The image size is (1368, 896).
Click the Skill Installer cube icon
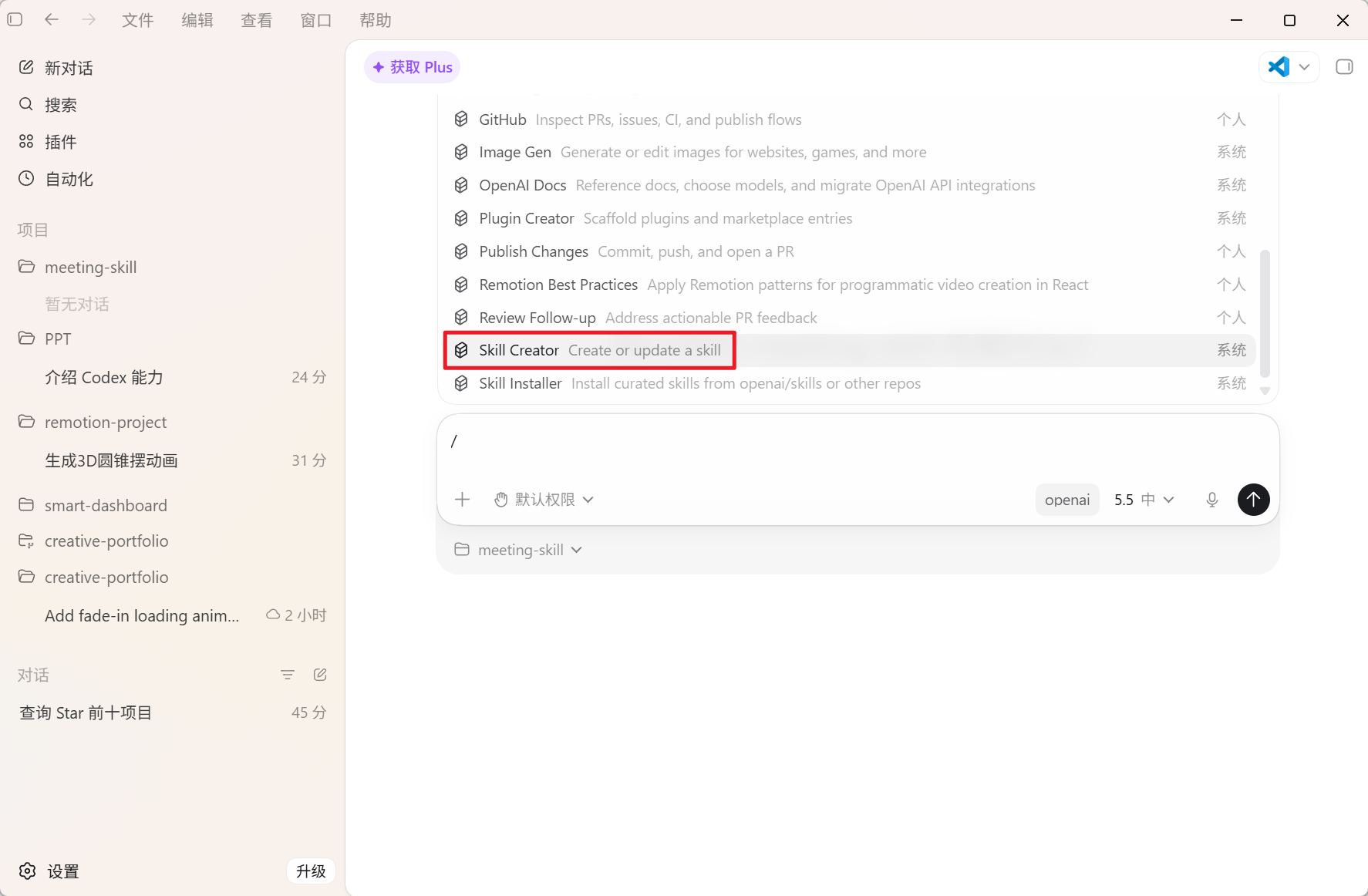(x=461, y=383)
